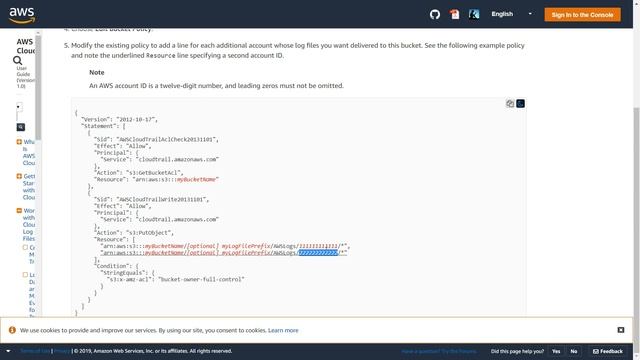
Task: Open the Feedback button
Action: coord(608,351)
